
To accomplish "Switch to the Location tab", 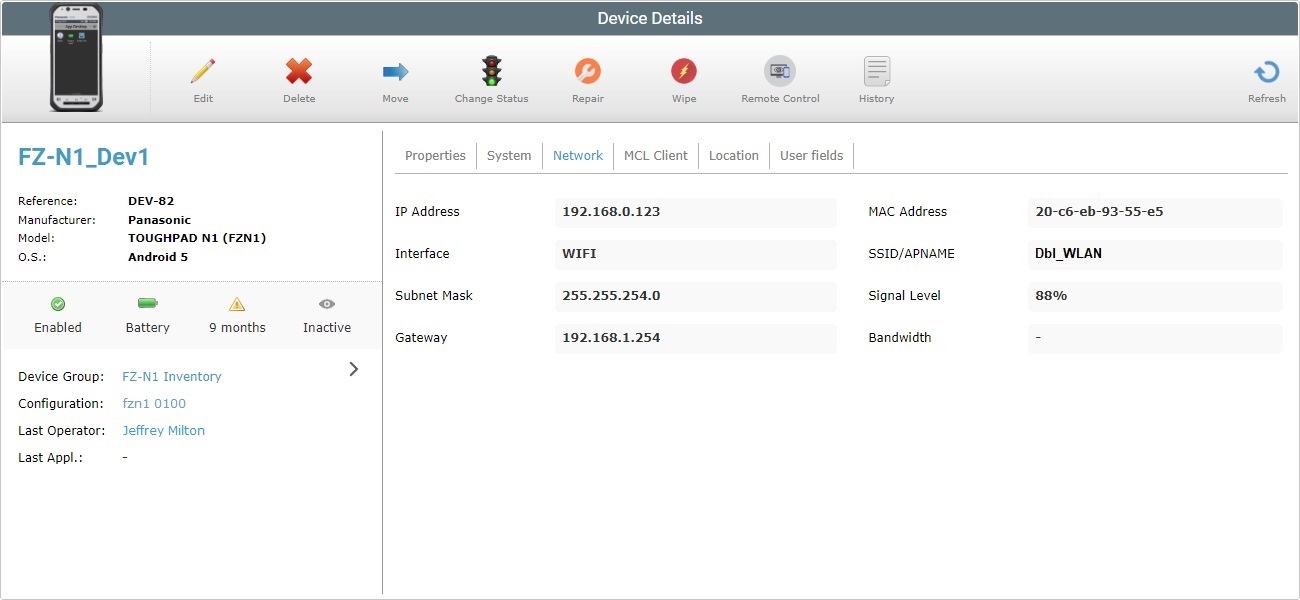I will click(x=733, y=156).
